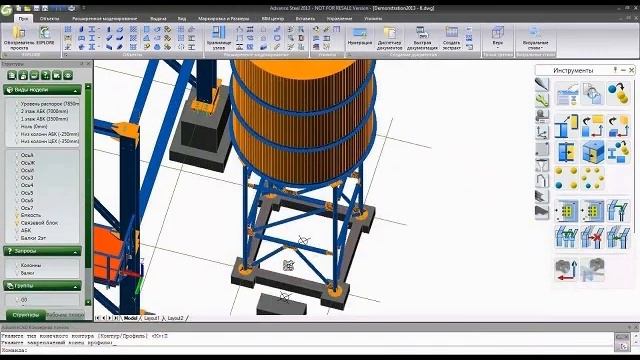Select the green wrench category in Инструменты

(542, 100)
